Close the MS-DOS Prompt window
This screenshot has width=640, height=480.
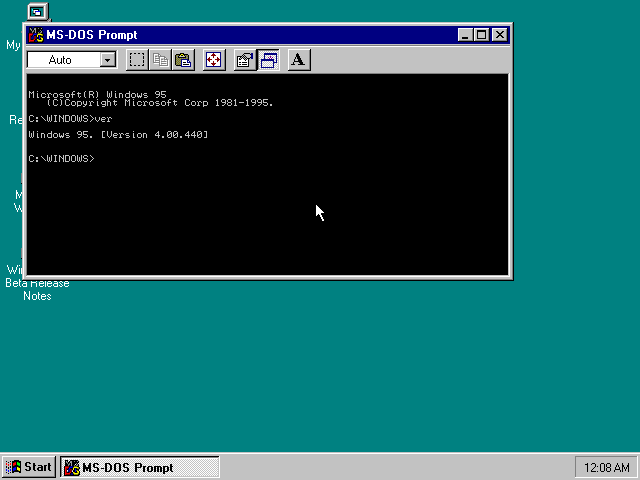[x=500, y=35]
